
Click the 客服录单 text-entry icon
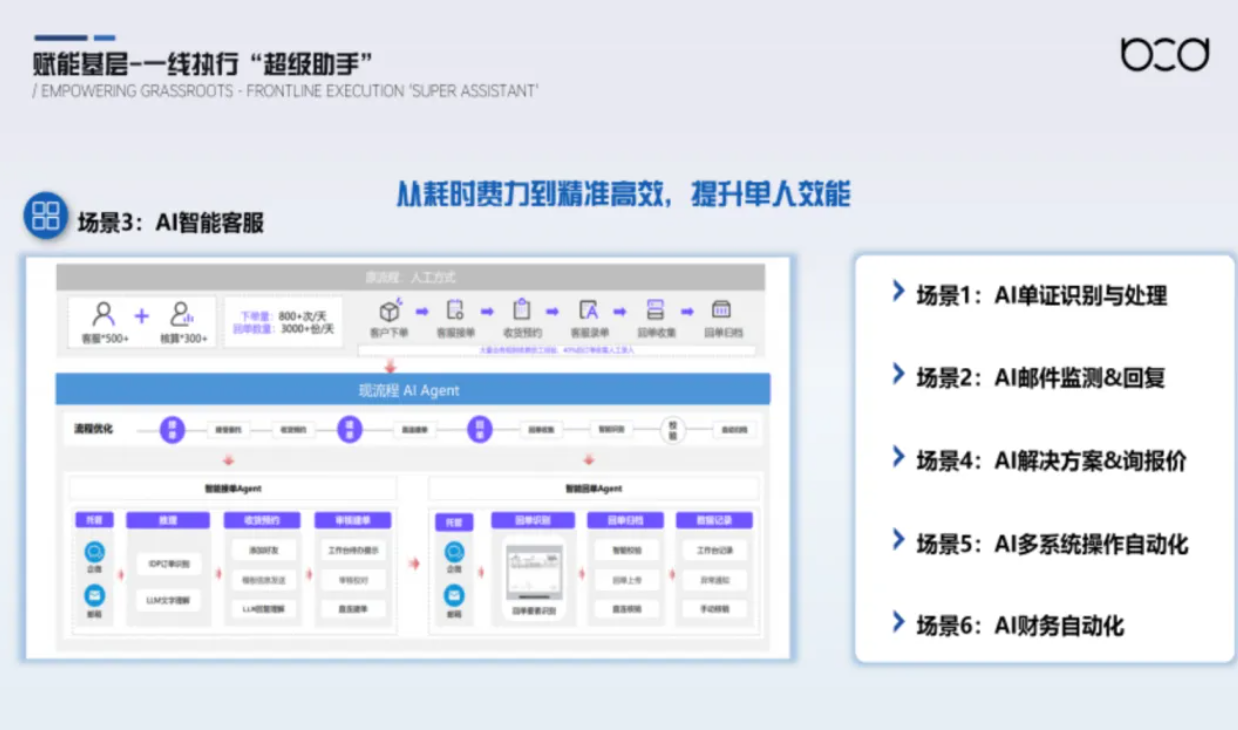click(588, 310)
